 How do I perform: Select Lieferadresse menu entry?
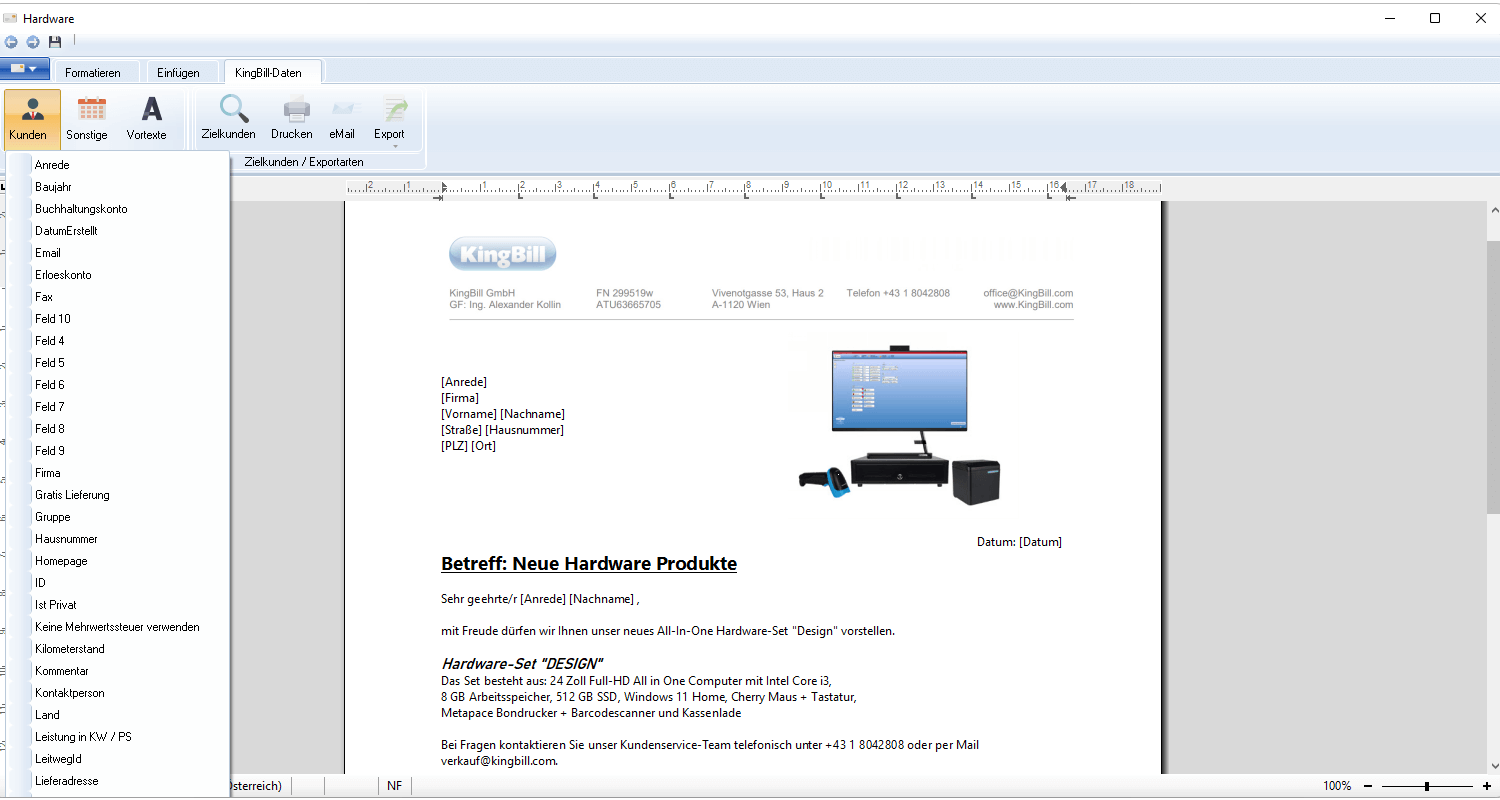point(118,781)
